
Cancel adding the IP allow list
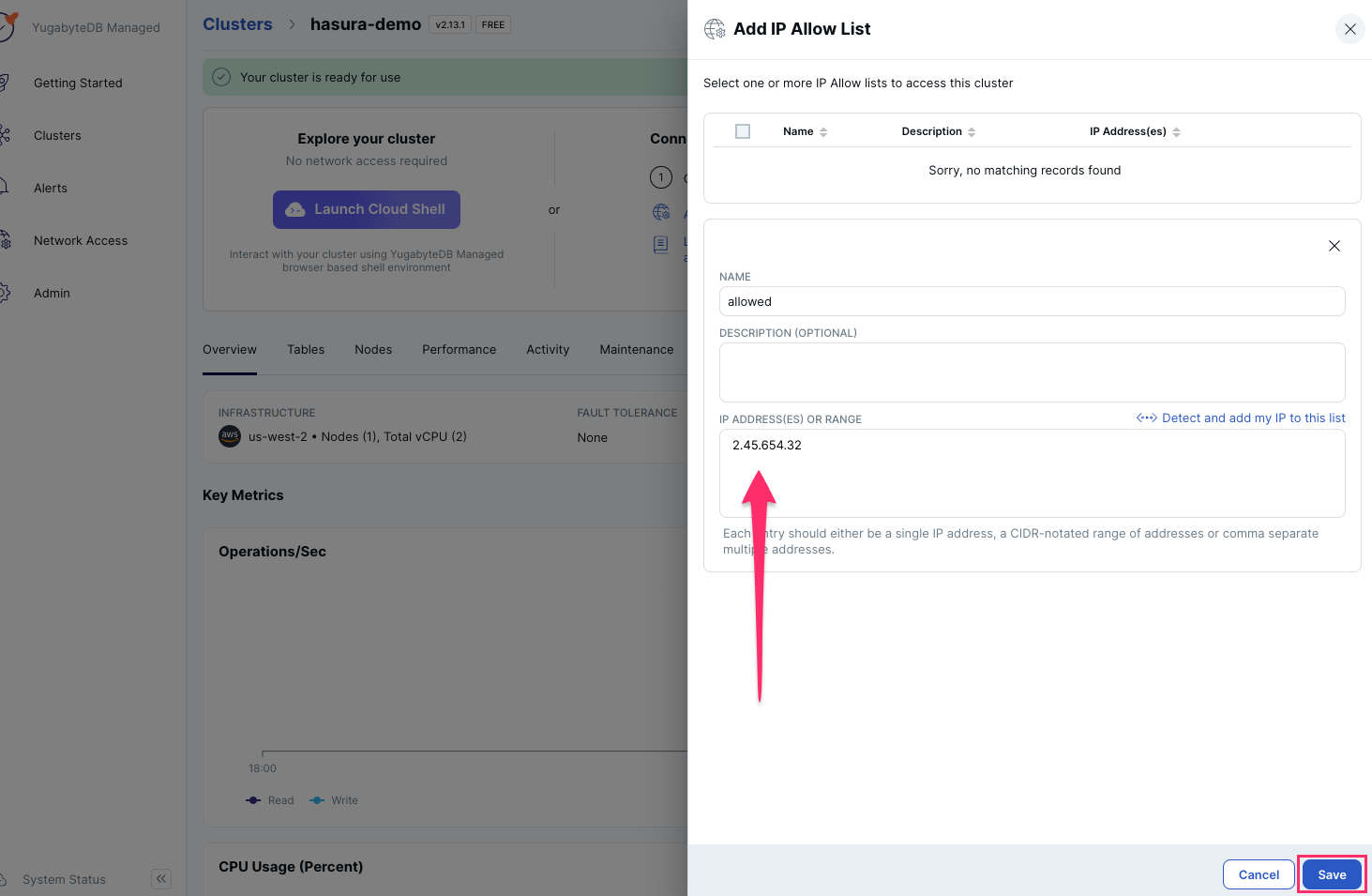pyautogui.click(x=1259, y=874)
